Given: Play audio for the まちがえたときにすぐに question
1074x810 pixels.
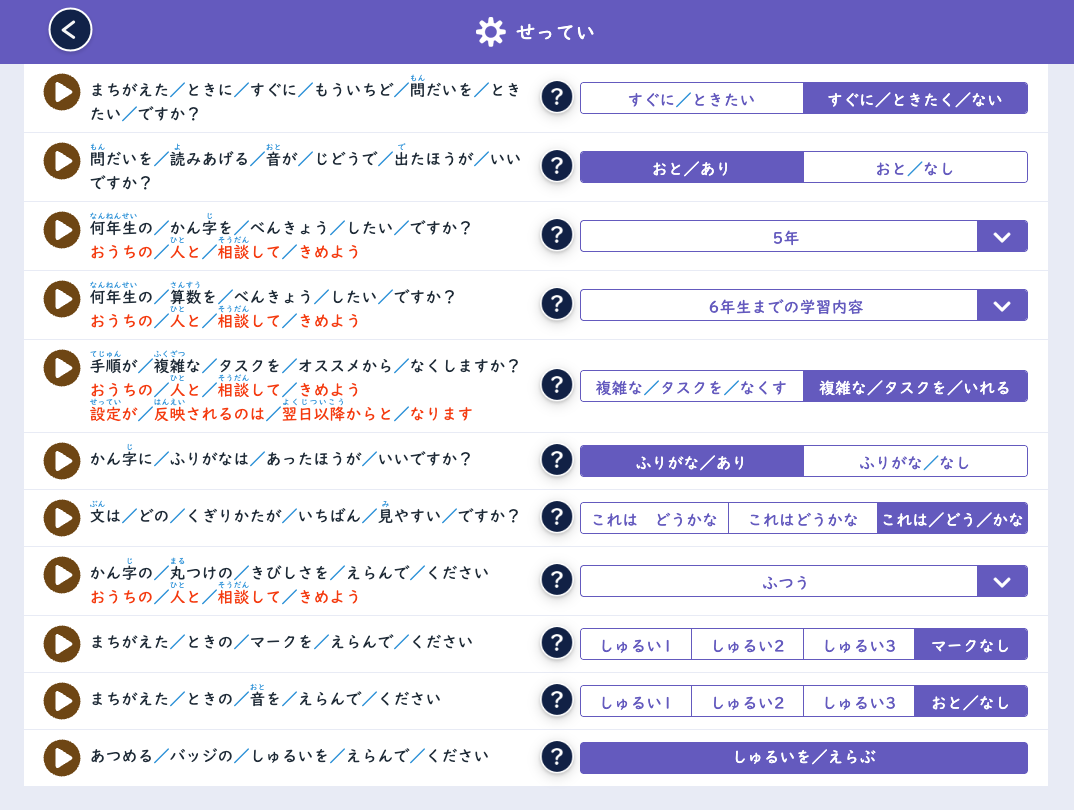Looking at the screenshot, I should 62,92.
